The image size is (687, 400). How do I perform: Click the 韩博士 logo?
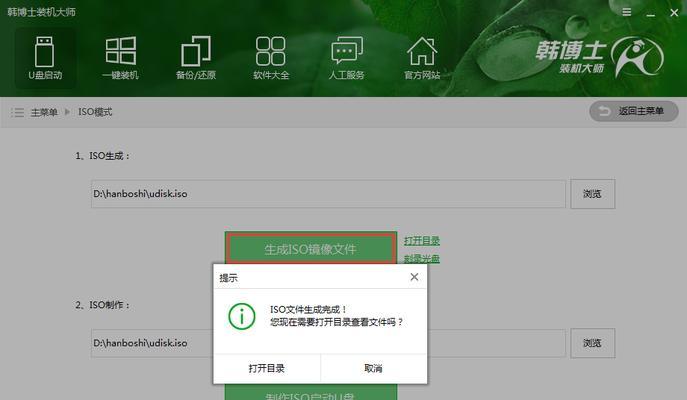599,57
